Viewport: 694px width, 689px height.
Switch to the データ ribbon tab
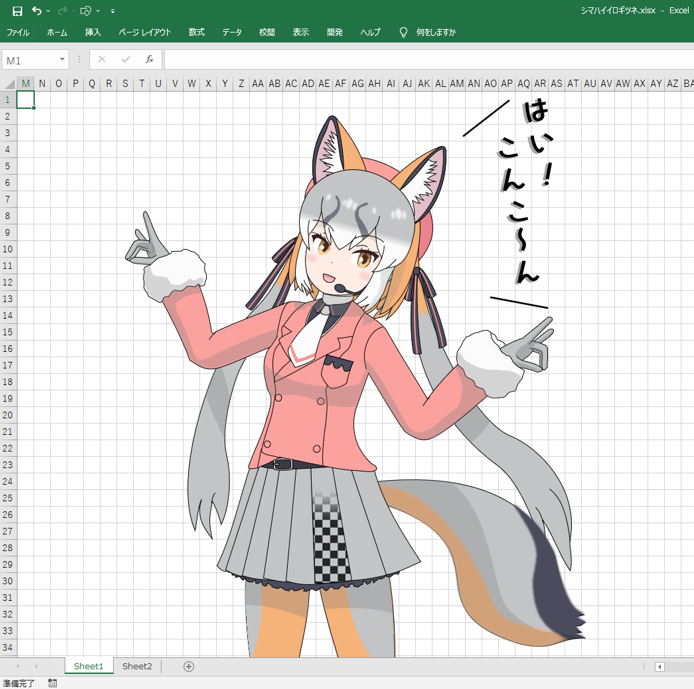click(232, 32)
